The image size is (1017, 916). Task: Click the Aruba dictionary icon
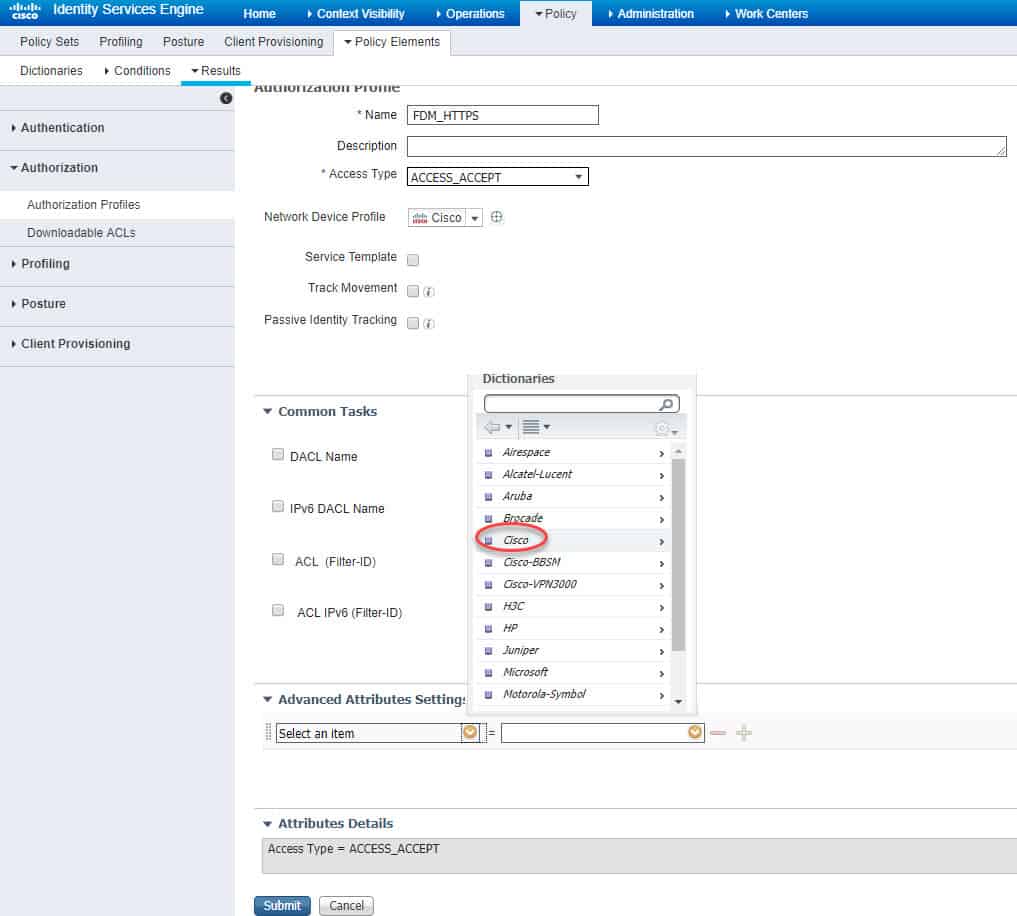click(x=488, y=497)
